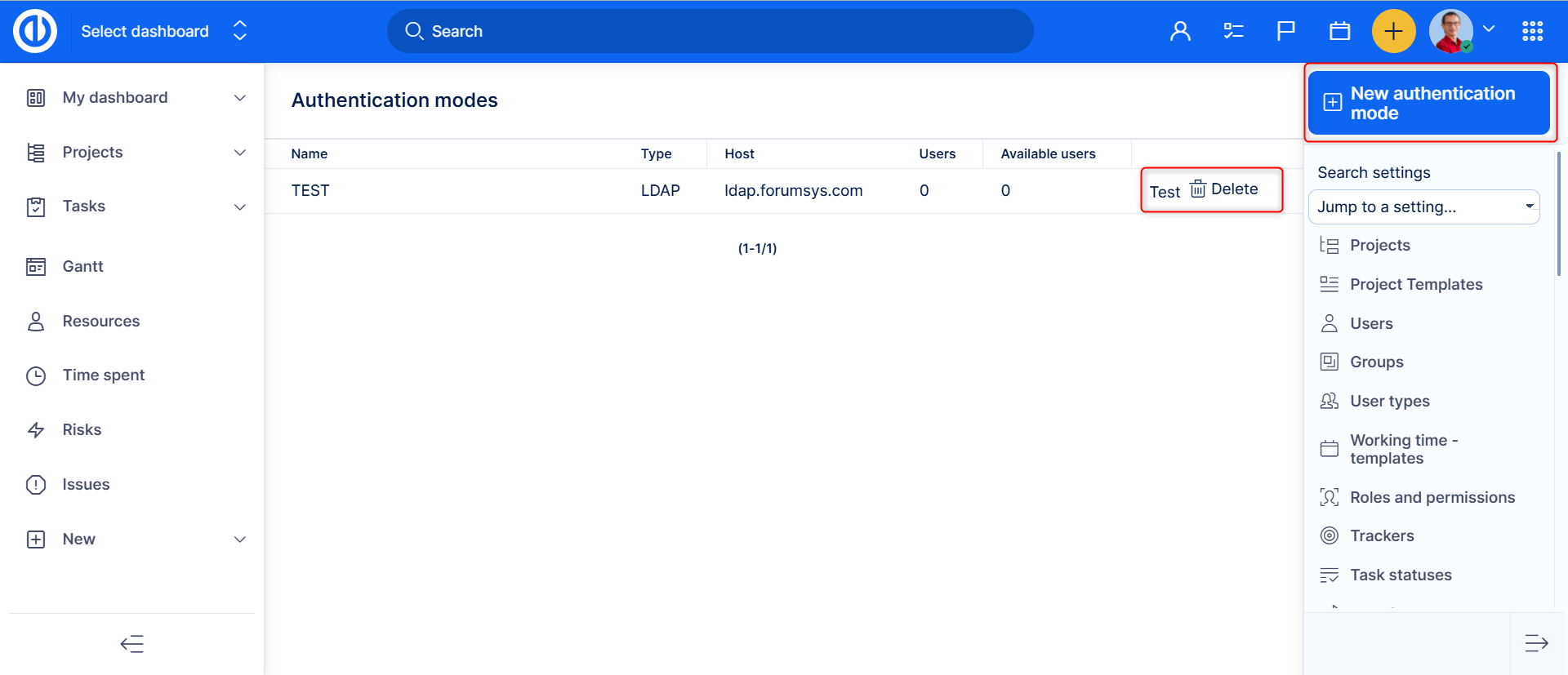This screenshot has width=1568, height=675.
Task: Open user avatar account menu
Action: click(1451, 32)
